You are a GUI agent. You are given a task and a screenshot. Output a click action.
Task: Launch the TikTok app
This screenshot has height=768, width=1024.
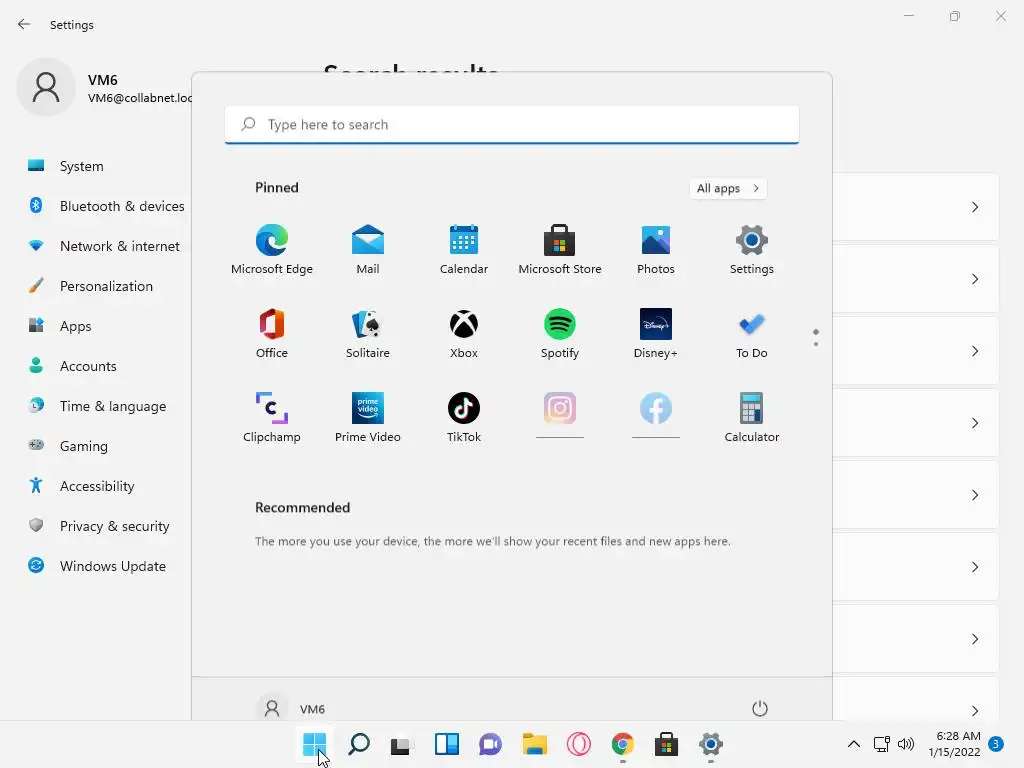[x=464, y=418]
